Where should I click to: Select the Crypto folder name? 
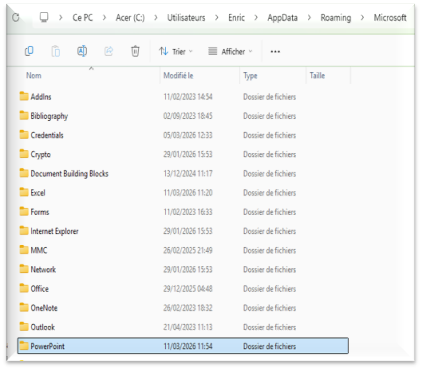pos(41,155)
